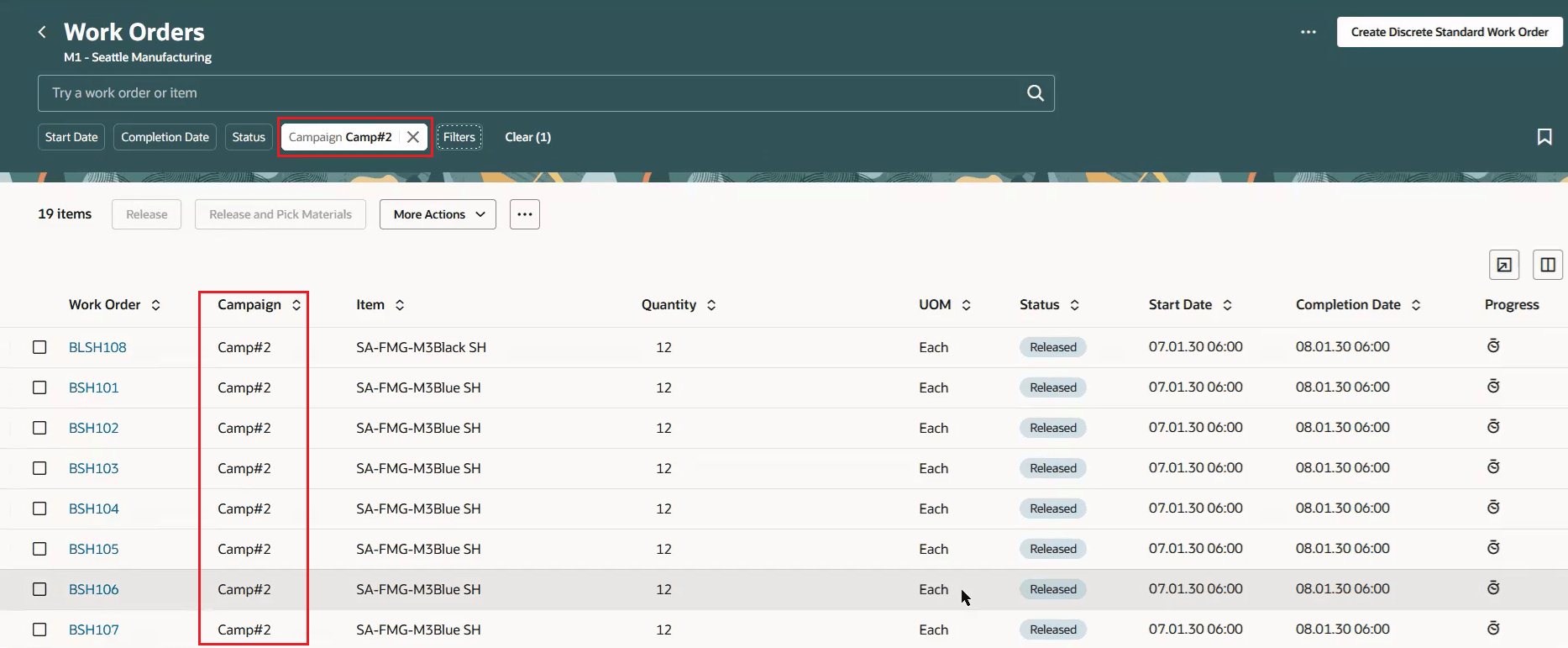1568x648 pixels.
Task: Select the checkbox for BSH106
Action: [39, 589]
